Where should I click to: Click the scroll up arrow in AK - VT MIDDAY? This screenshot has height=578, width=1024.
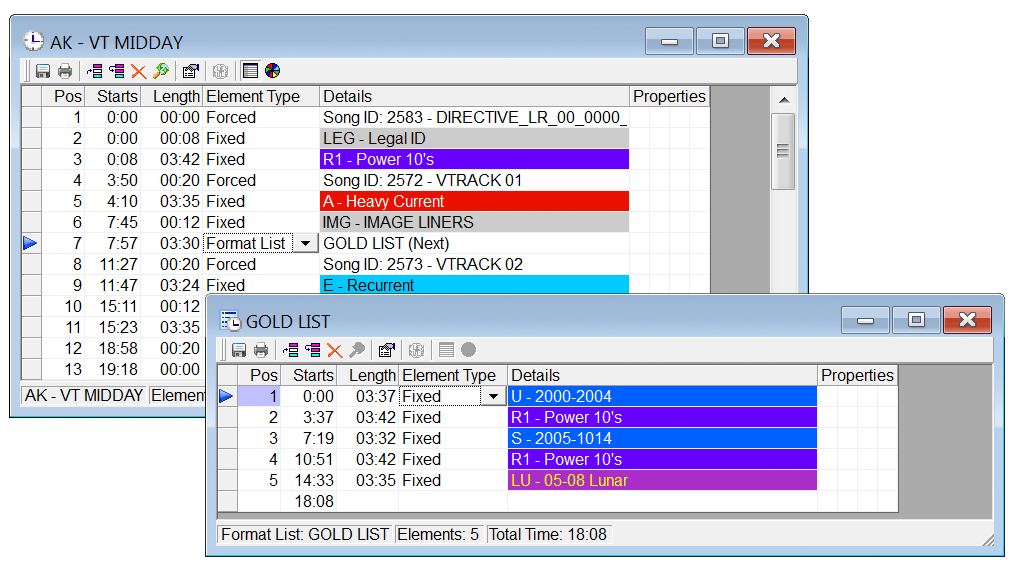783,100
